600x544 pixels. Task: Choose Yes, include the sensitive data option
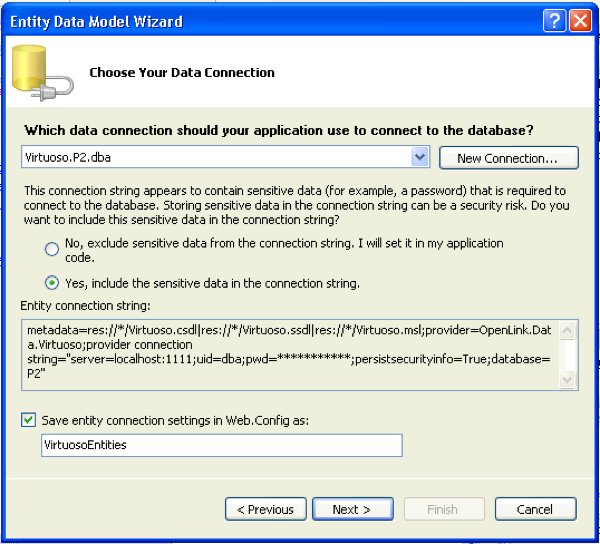51,283
